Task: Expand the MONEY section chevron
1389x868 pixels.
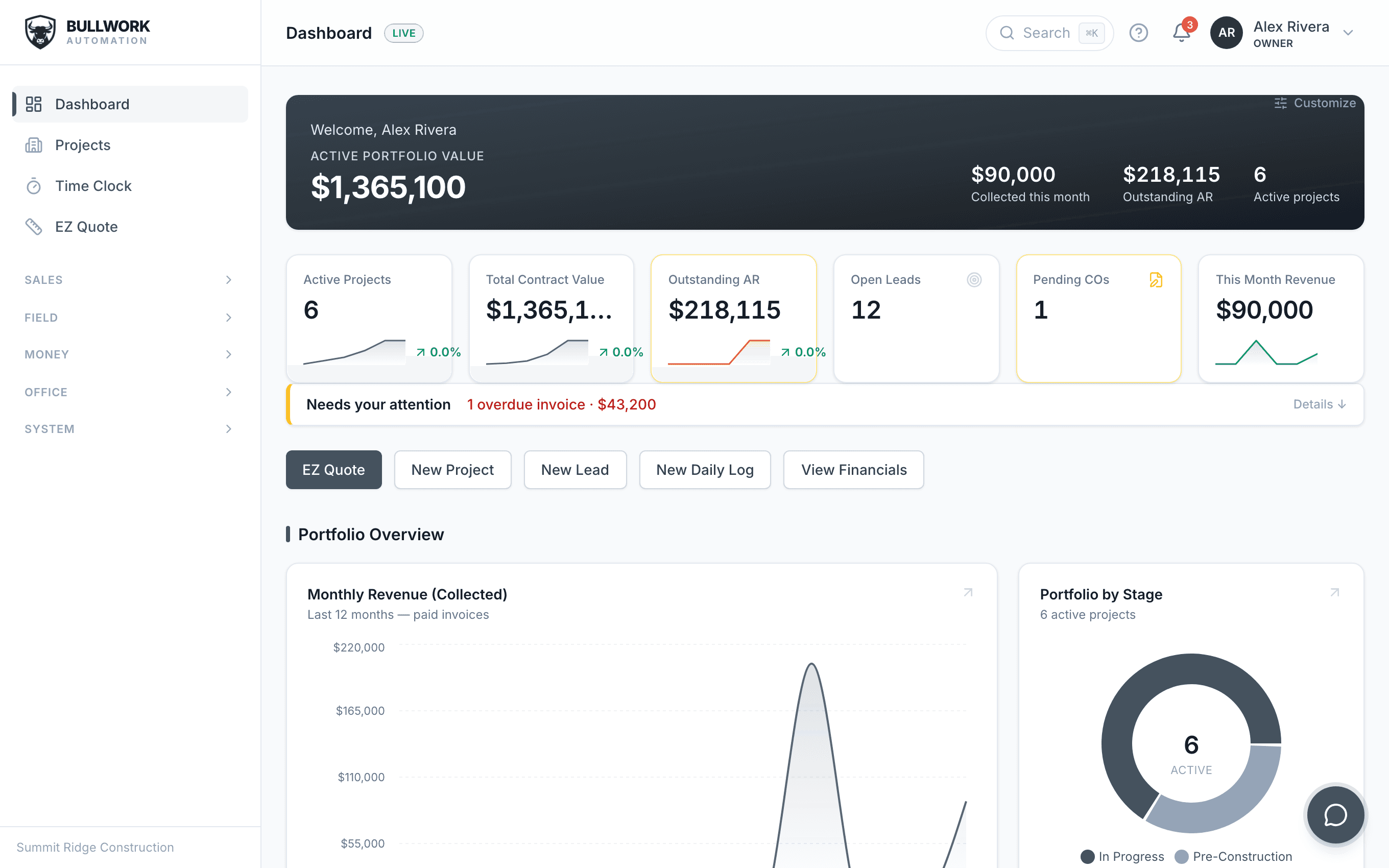Action: click(228, 354)
